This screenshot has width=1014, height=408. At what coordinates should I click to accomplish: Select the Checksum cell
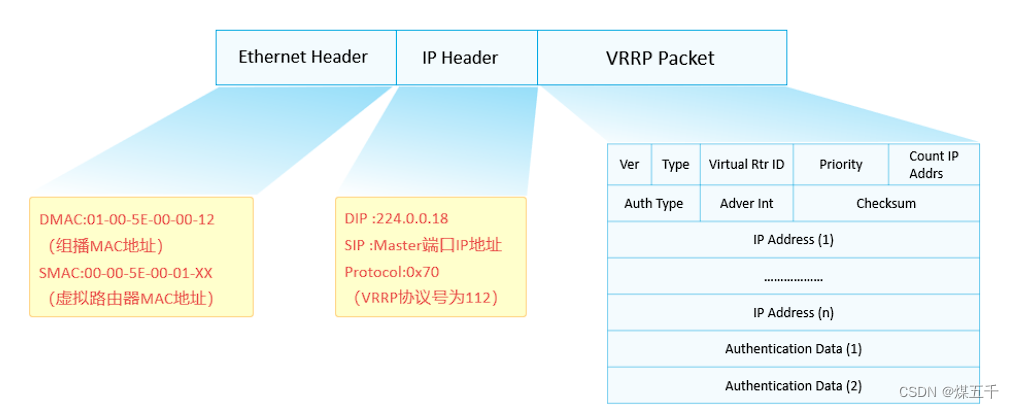tap(887, 203)
